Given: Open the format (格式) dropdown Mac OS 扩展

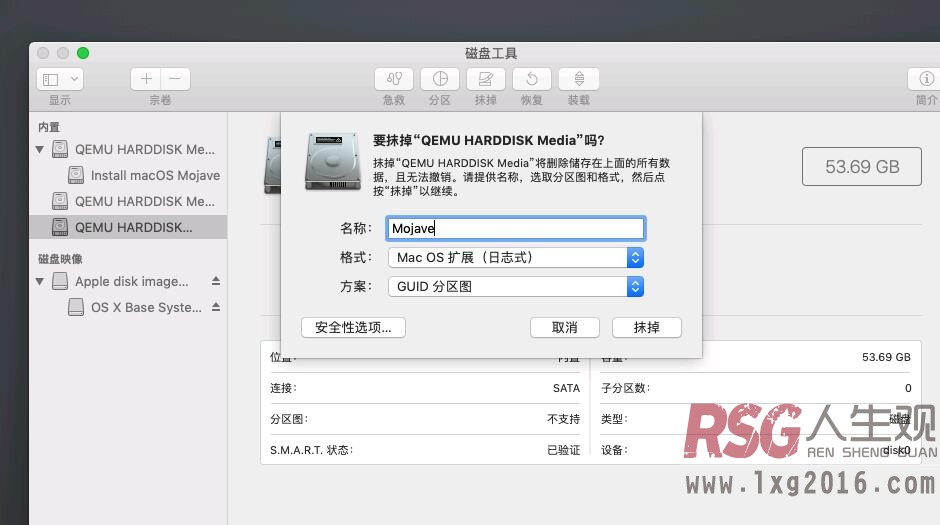Looking at the screenshot, I should click(x=516, y=258).
